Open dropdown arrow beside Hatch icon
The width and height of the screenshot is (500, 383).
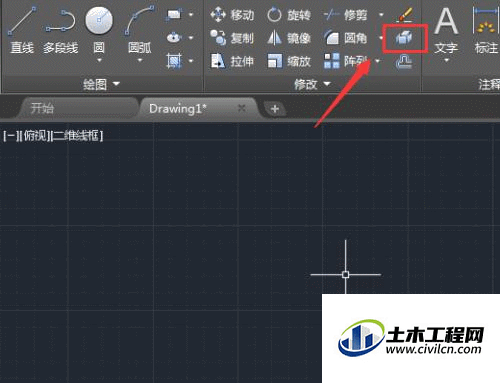[191, 61]
